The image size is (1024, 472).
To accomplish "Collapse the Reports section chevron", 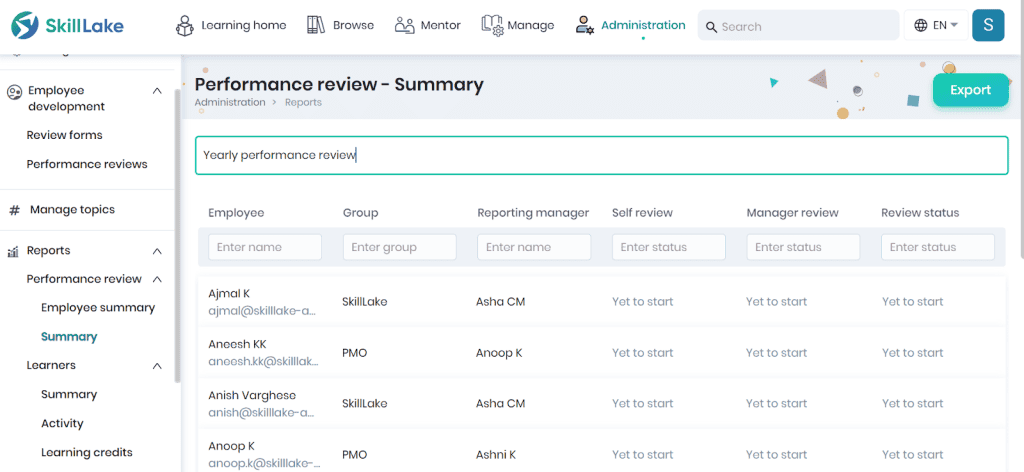I will tap(157, 251).
